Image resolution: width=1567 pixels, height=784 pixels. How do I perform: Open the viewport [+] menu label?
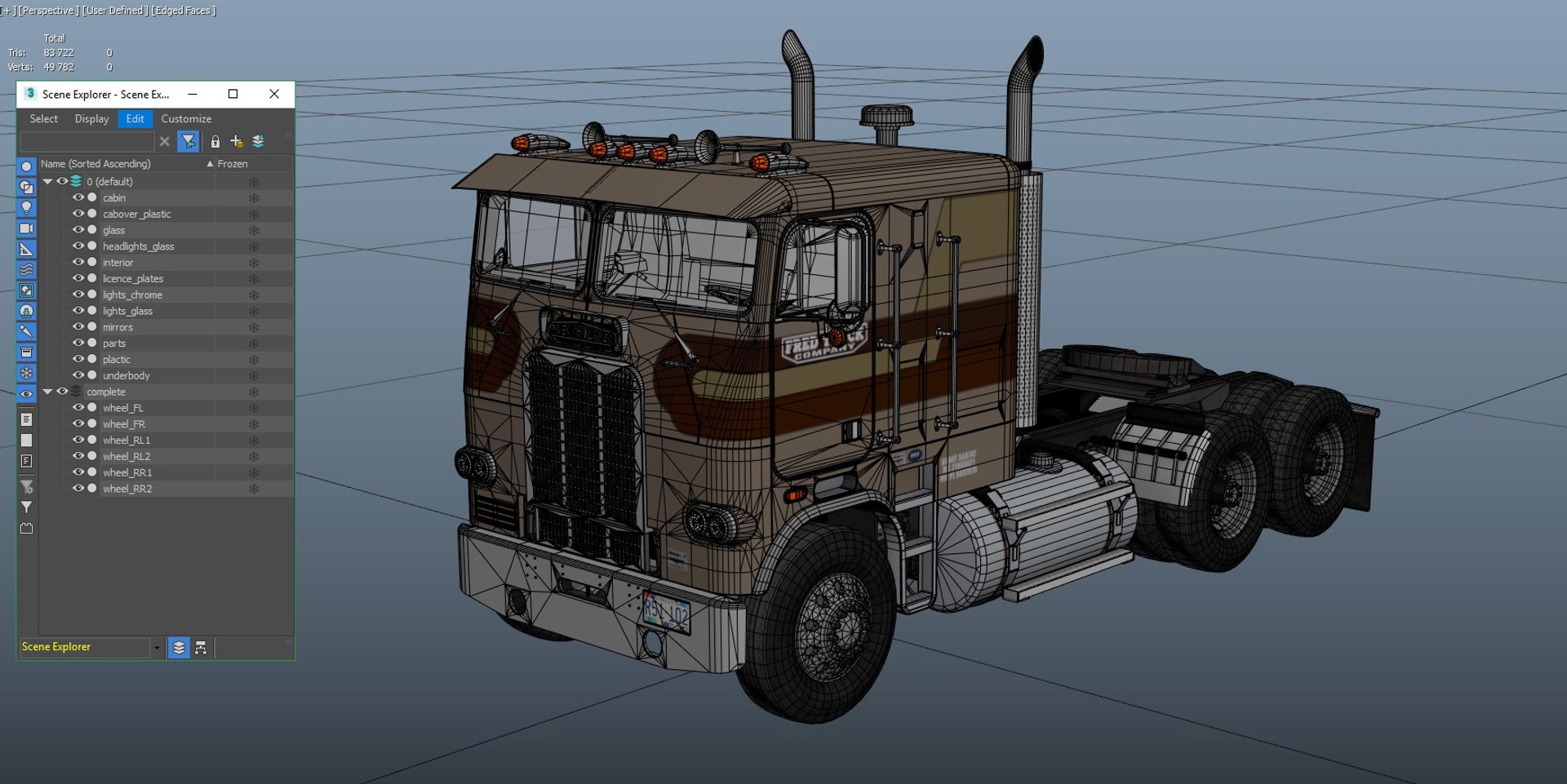click(7, 11)
